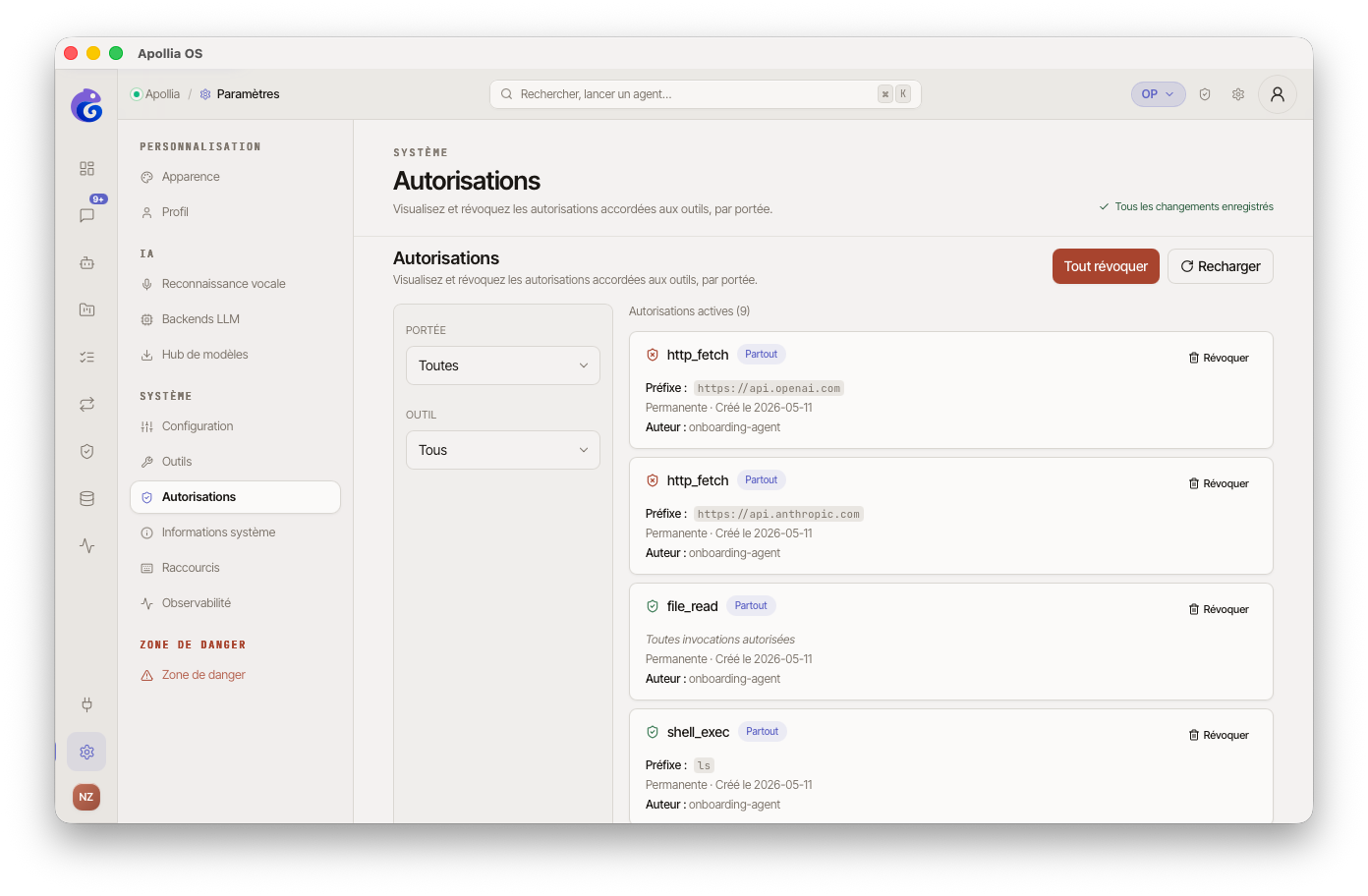The height and width of the screenshot is (896, 1368).
Task: Click shield icon on openai http_fetch card
Action: [653, 355]
